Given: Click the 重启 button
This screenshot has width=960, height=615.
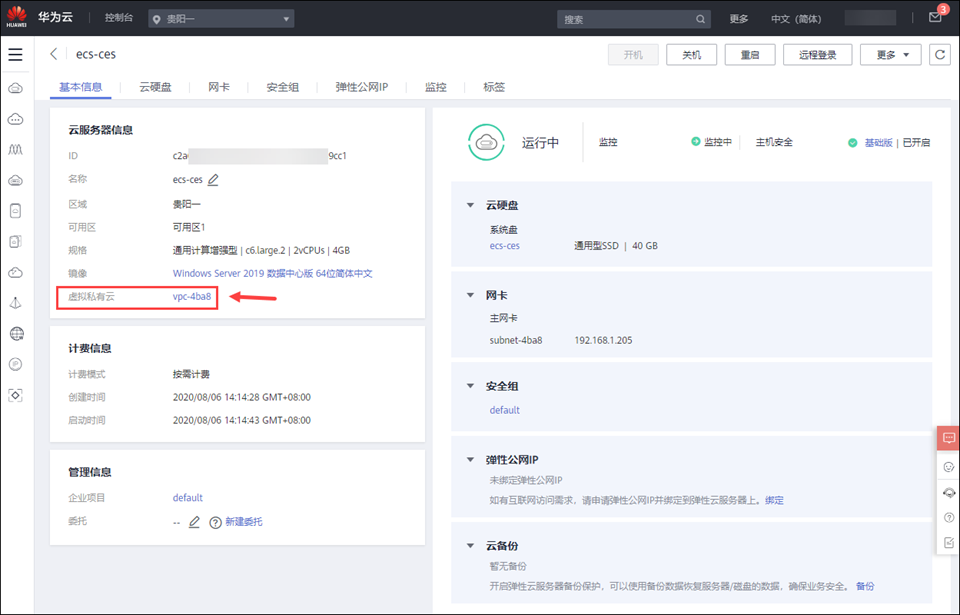Looking at the screenshot, I should pos(749,55).
